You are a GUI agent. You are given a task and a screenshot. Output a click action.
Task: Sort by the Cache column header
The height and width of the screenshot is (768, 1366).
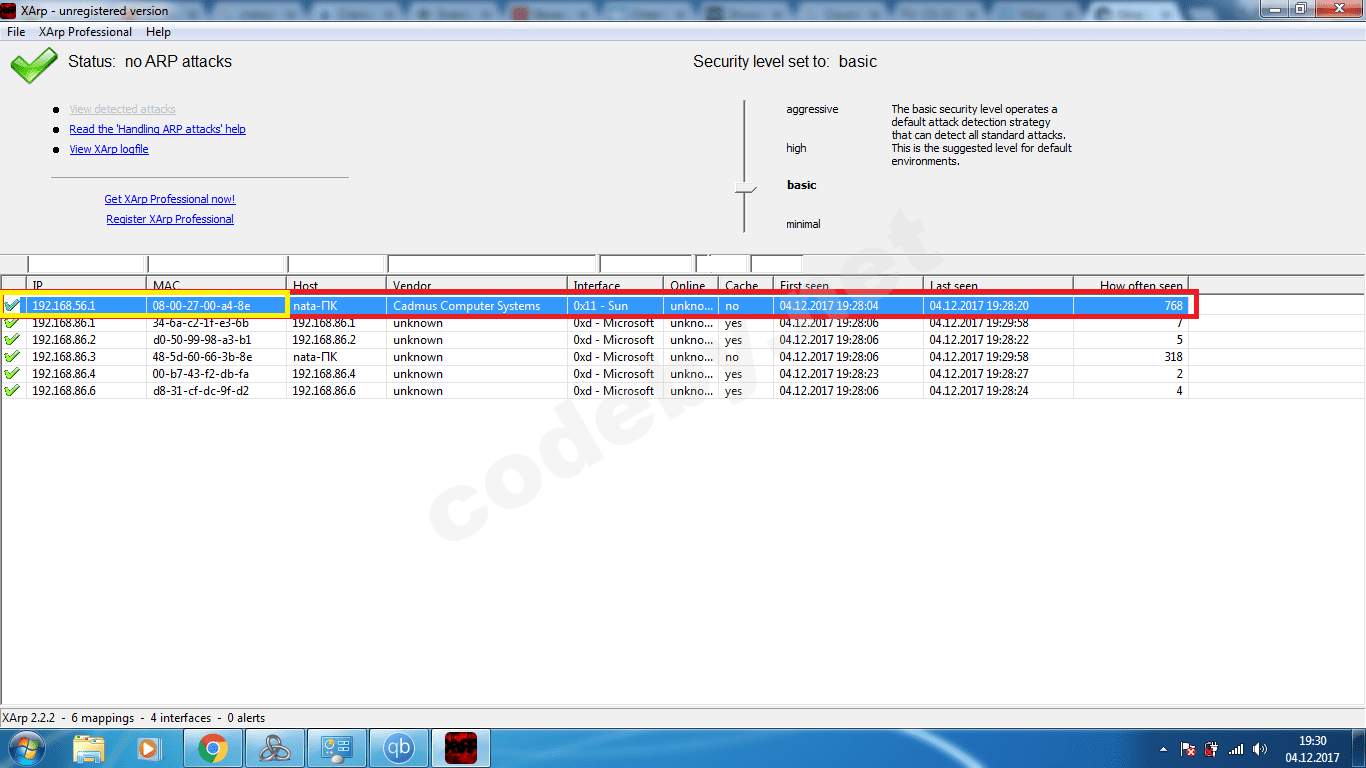[746, 285]
